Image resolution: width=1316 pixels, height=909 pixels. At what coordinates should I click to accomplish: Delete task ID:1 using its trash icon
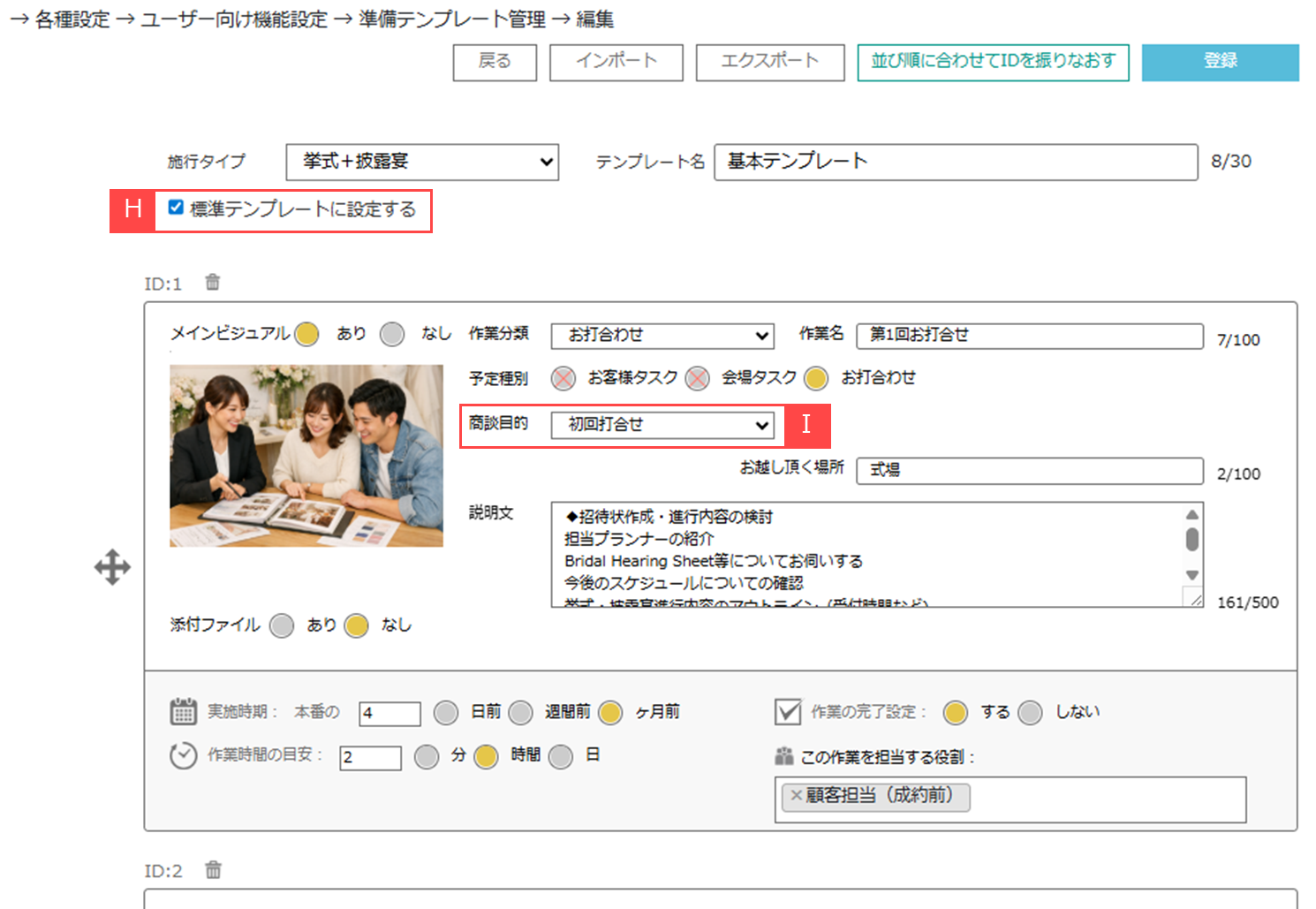(211, 281)
